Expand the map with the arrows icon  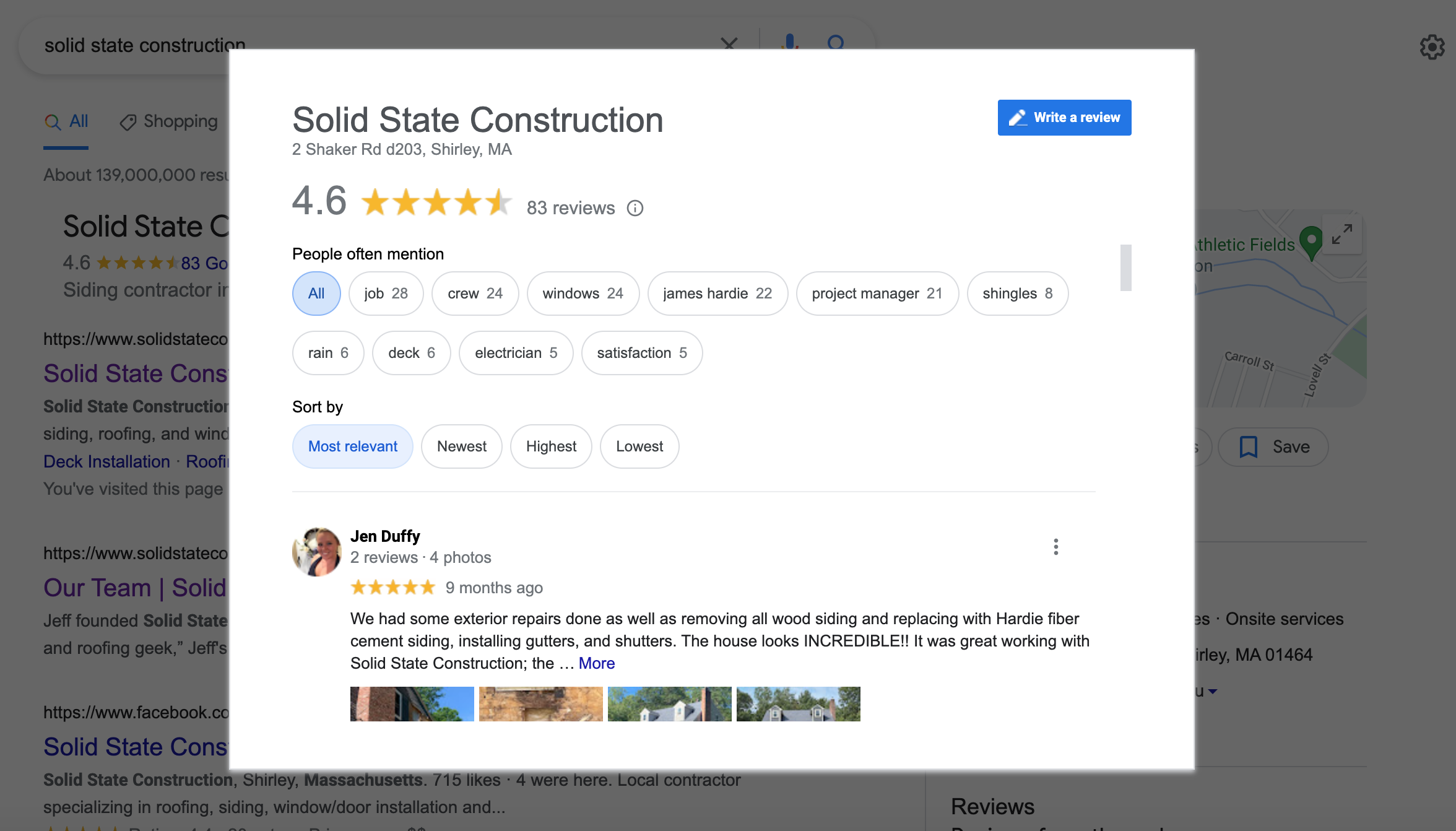(1342, 234)
